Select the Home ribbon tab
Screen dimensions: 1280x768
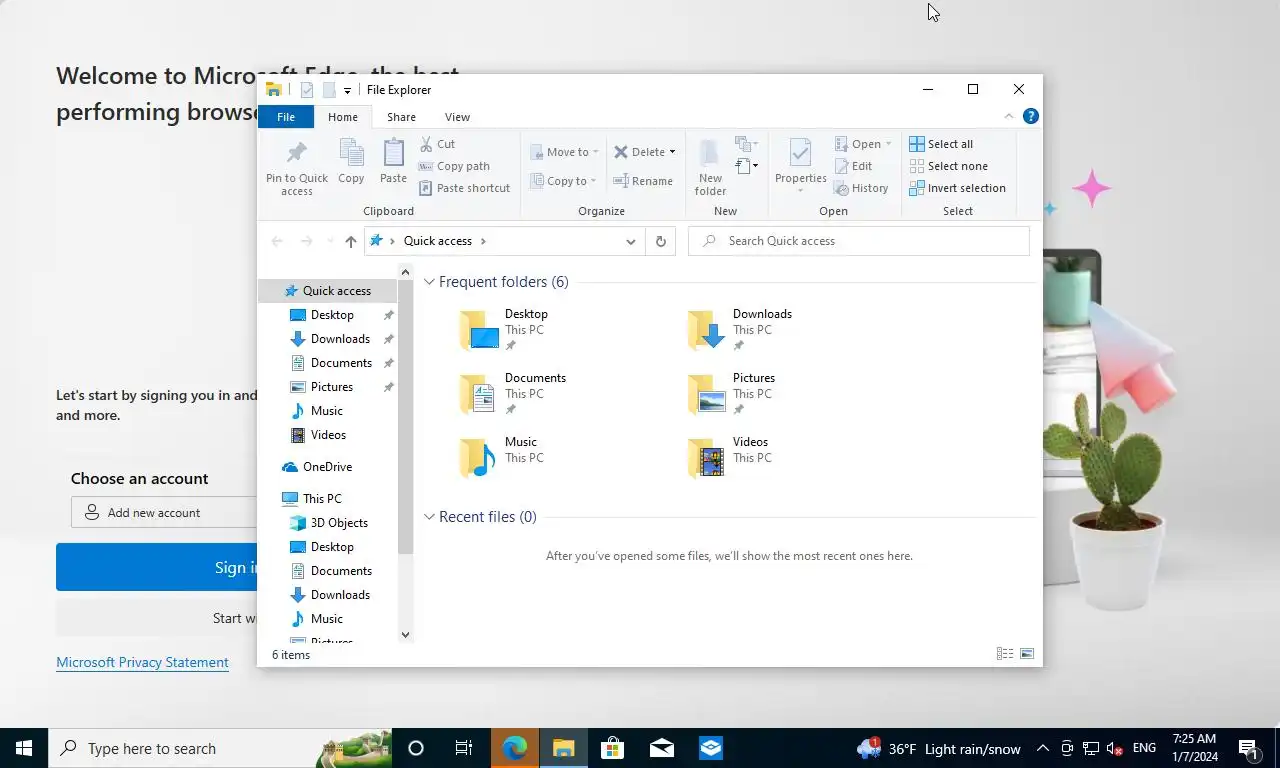click(343, 117)
